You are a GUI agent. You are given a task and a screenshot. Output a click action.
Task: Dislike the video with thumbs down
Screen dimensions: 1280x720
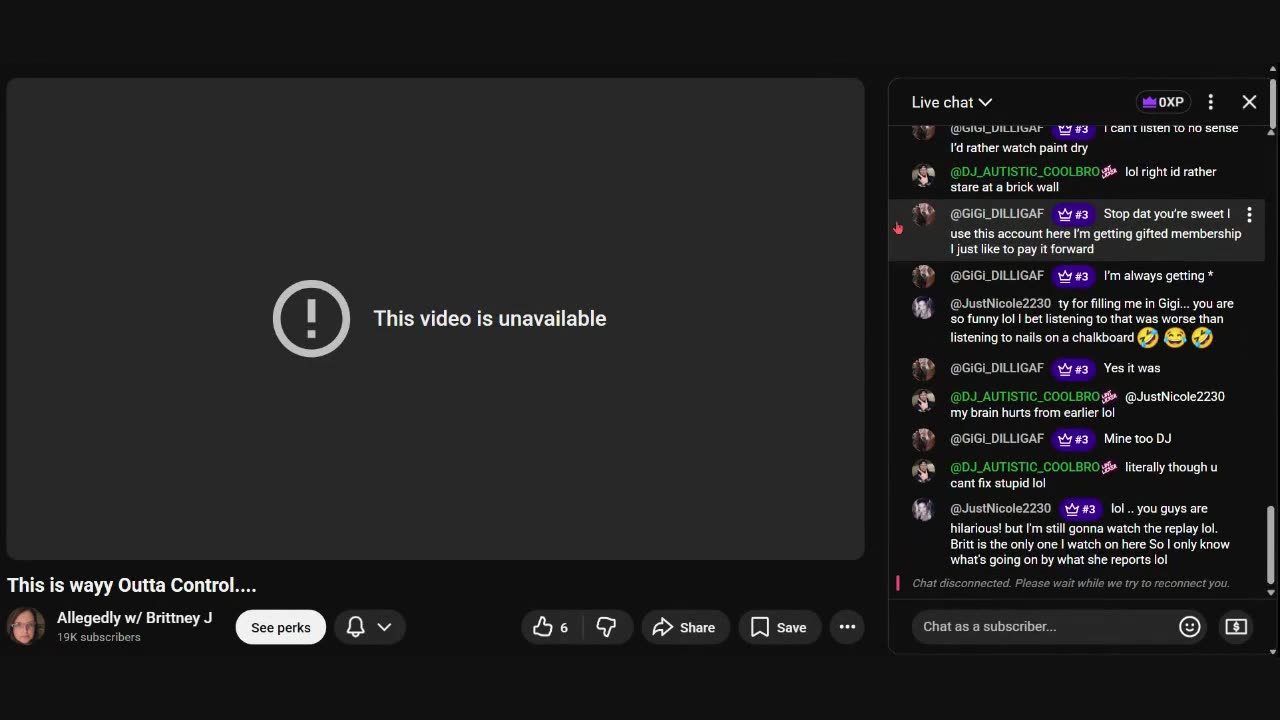(x=606, y=627)
